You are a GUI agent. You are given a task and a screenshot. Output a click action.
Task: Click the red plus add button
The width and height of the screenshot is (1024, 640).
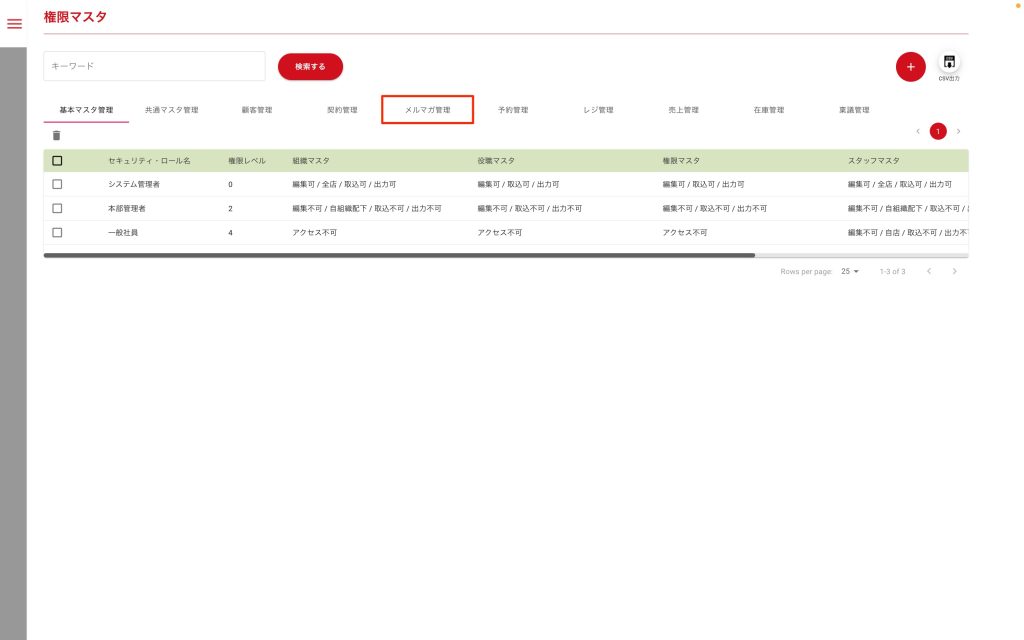coord(910,67)
